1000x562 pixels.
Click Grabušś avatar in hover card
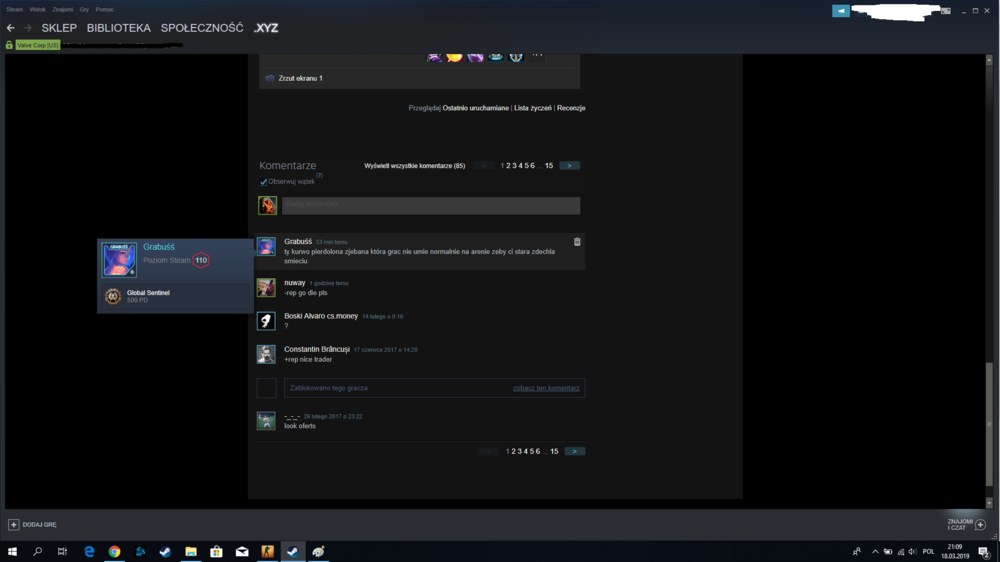[x=119, y=260]
